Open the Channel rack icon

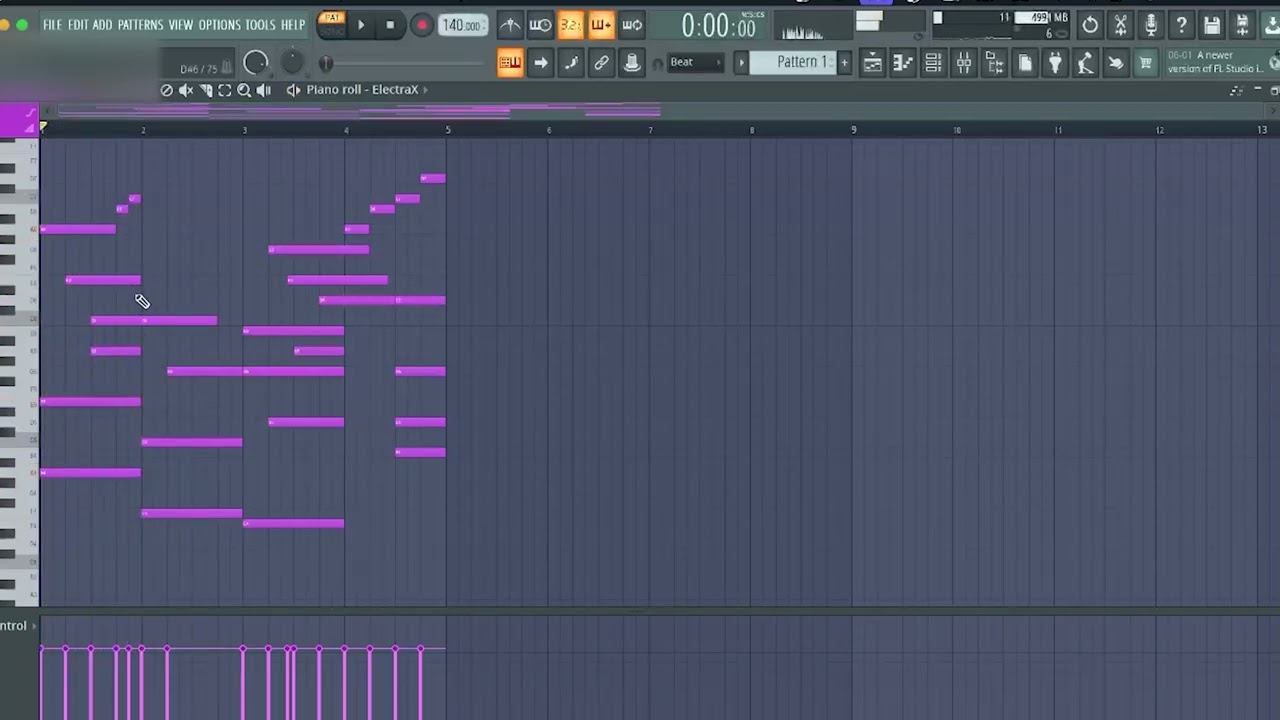(x=933, y=63)
